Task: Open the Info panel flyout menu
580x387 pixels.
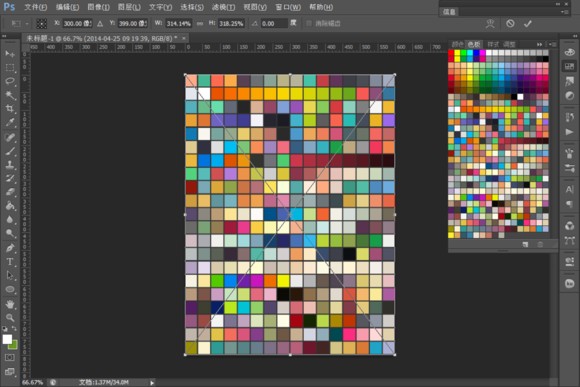Action: pyautogui.click(x=564, y=12)
